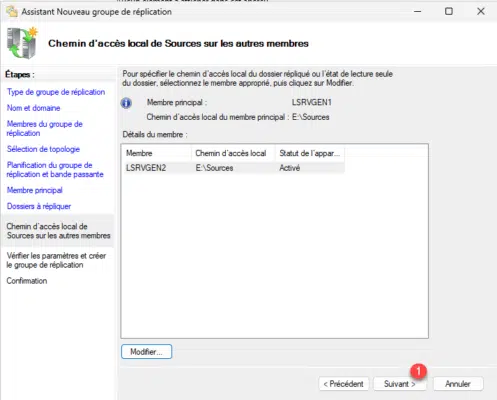Click Suivant to continue
497x400 pixels.
tap(400, 384)
